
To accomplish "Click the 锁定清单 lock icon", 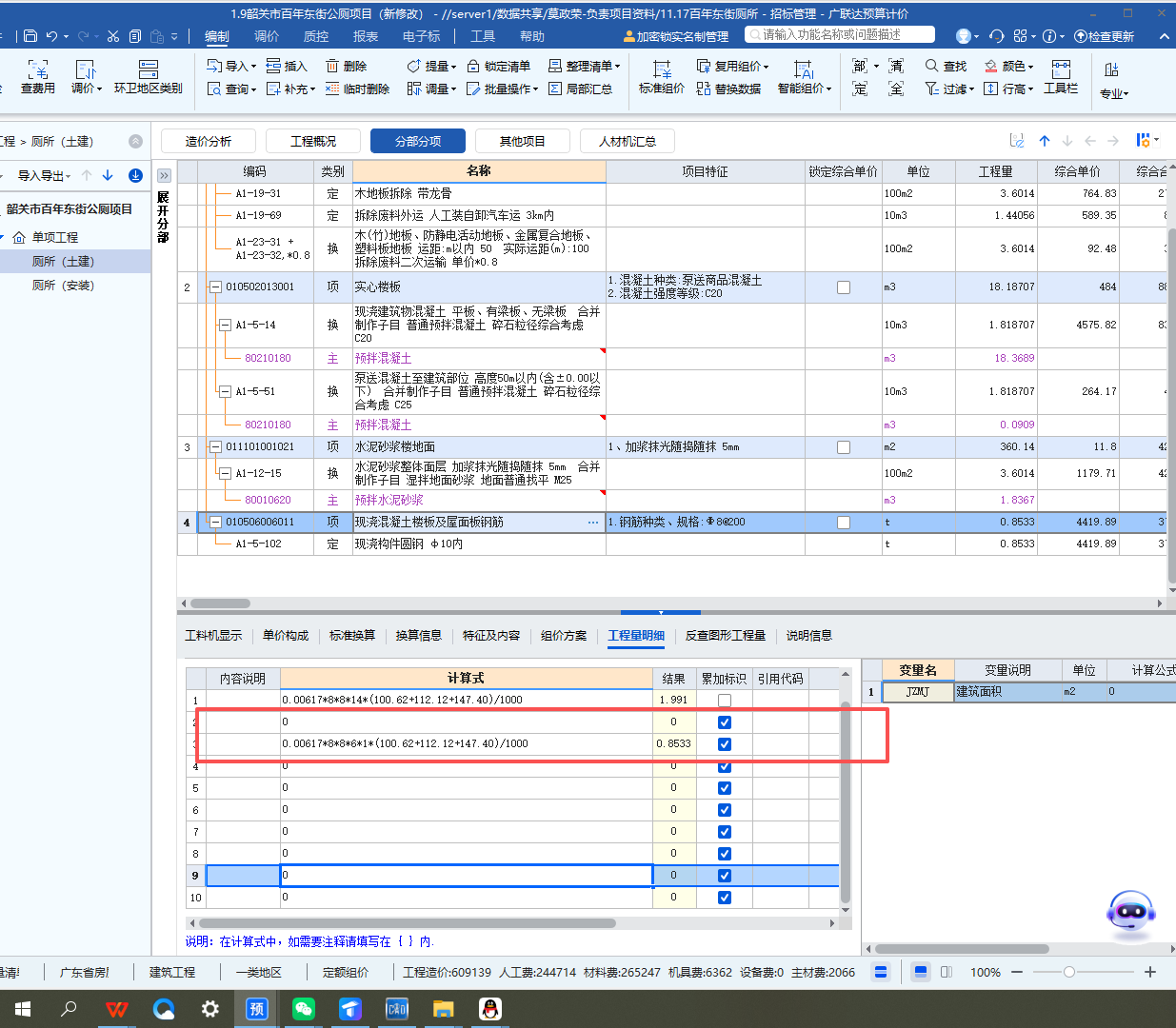I will [x=473, y=67].
